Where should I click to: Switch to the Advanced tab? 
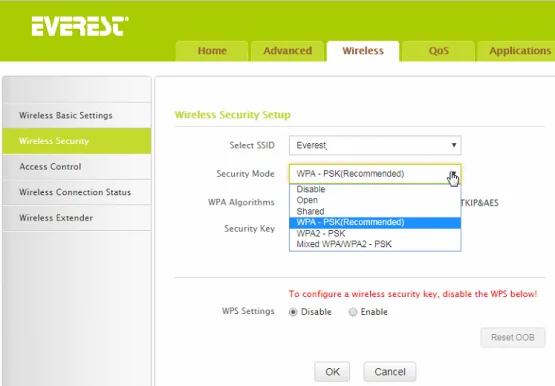click(287, 51)
